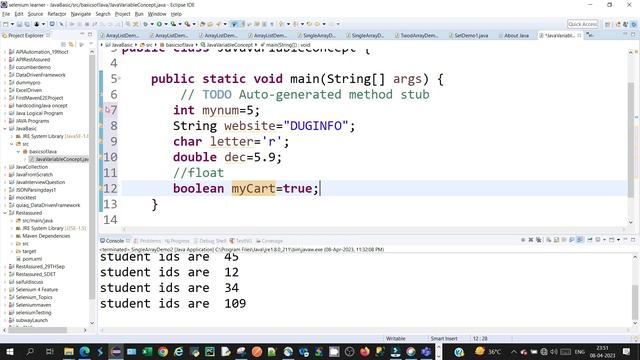Click the taskbar Search magnifier icon
This screenshot has width=640, height=360.
30,351
